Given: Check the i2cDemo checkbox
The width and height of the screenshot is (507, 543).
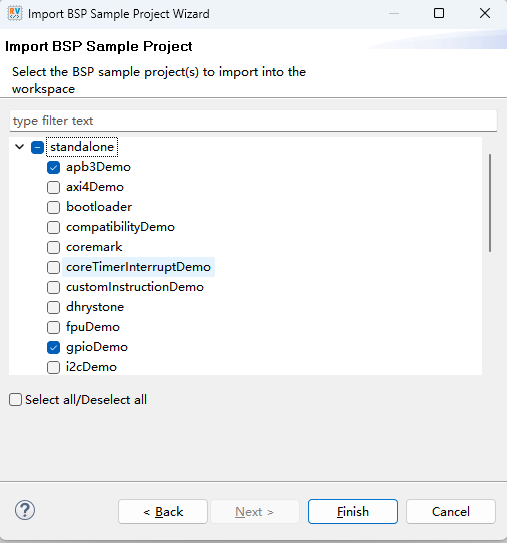Looking at the screenshot, I should point(53,367).
